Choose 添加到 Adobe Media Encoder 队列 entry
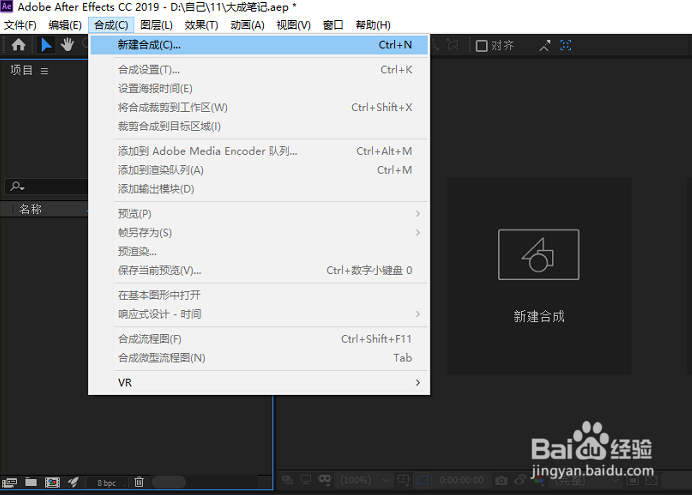This screenshot has width=692, height=495. tap(259, 151)
